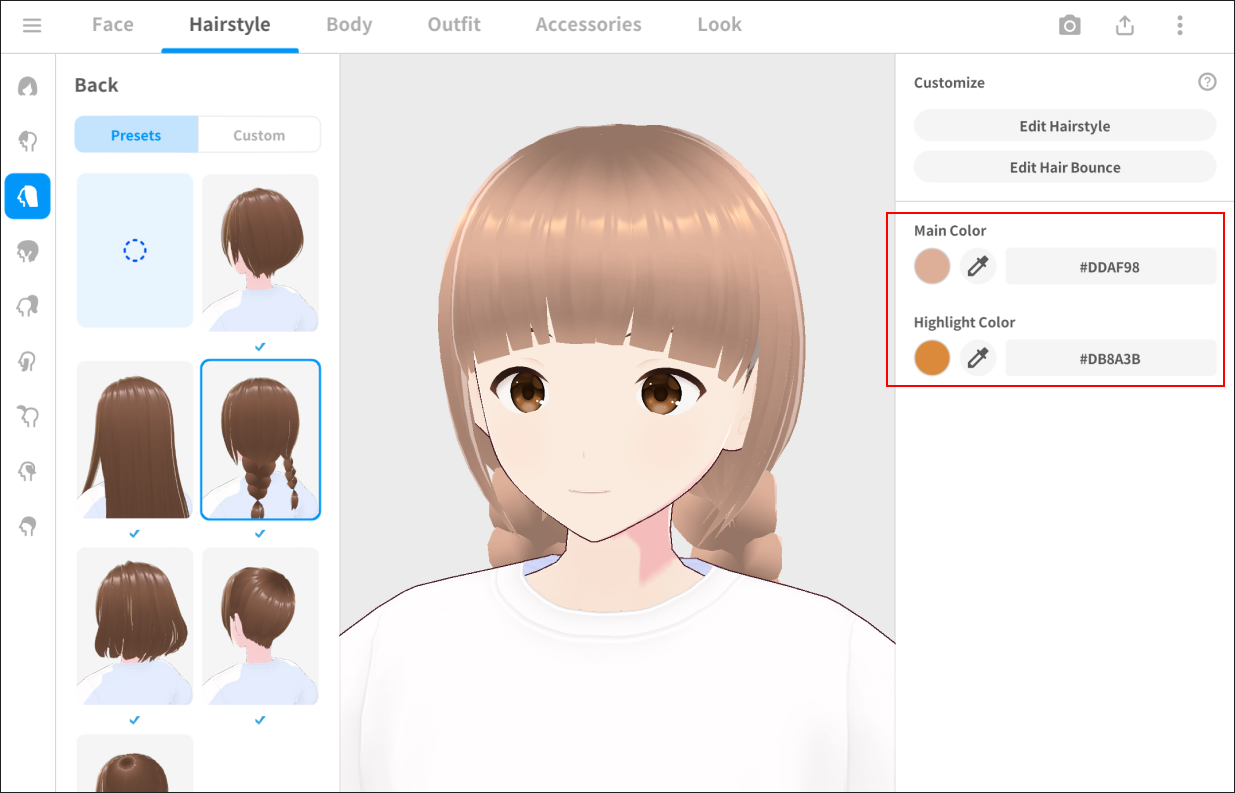Select the highlighted back hair sidebar icon
This screenshot has height=793, width=1235.
28,196
